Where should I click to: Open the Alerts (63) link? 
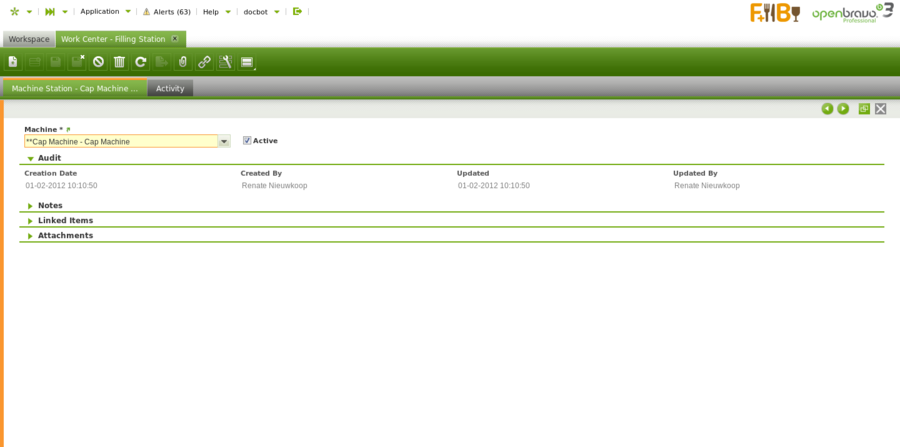click(166, 12)
